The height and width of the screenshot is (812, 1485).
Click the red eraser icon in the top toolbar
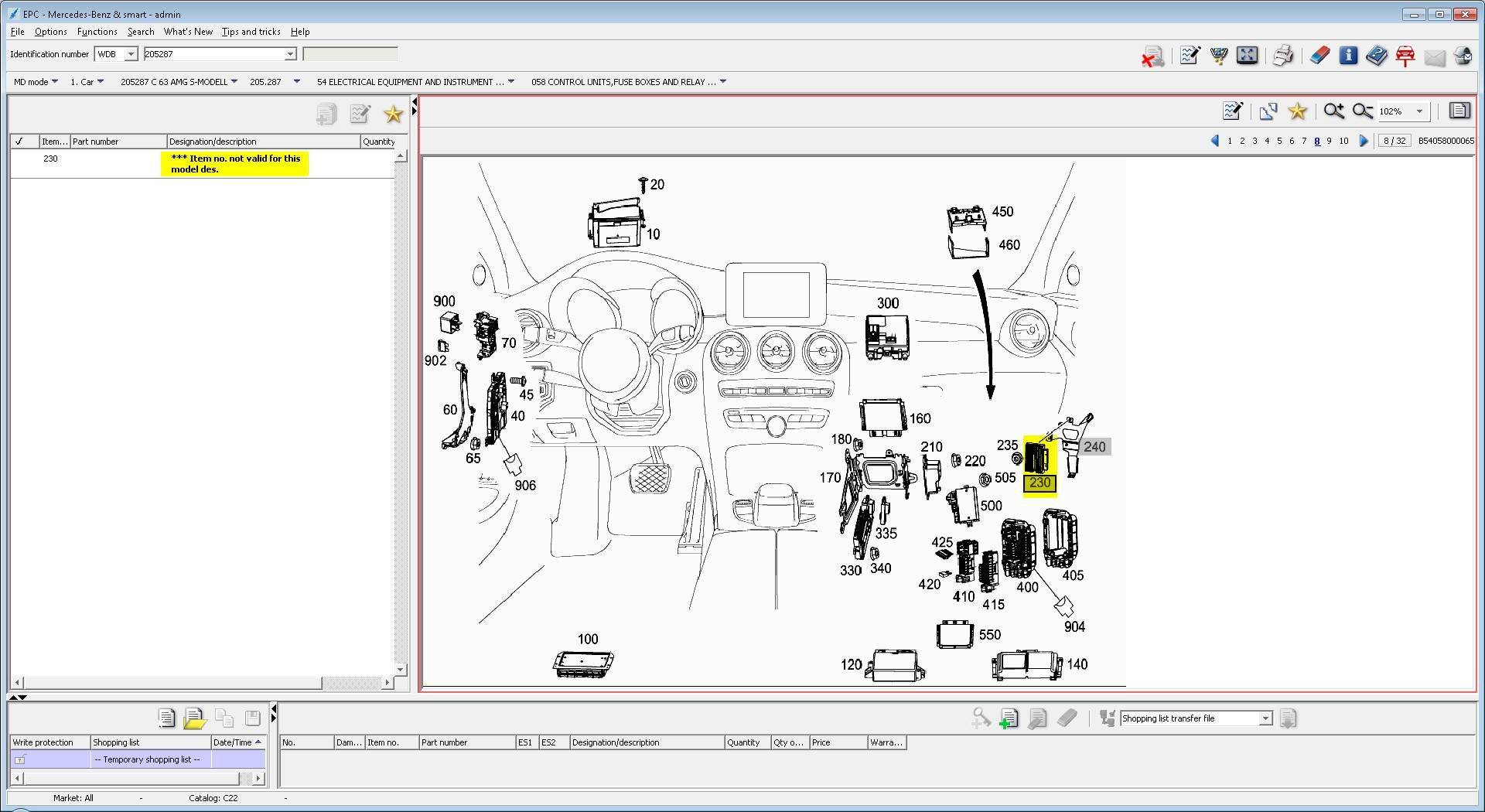(1319, 56)
